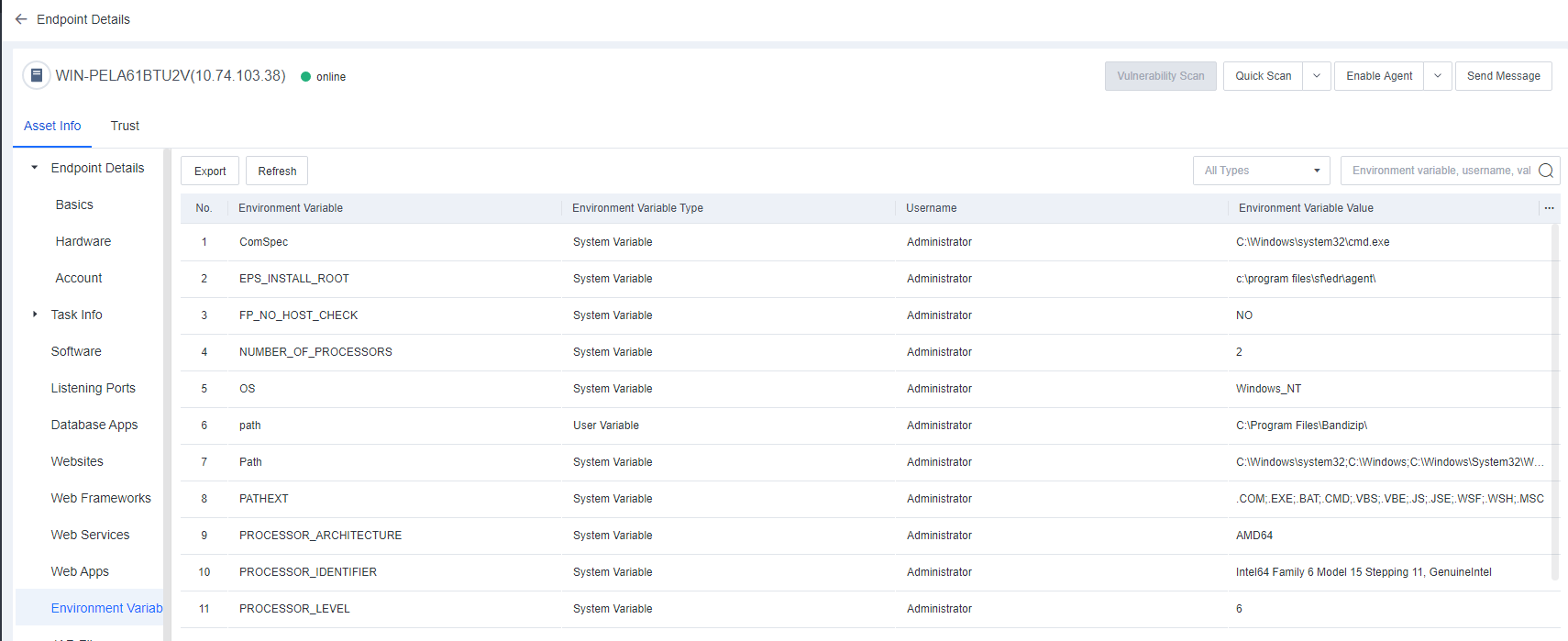This screenshot has width=1568, height=641.
Task: Click the Send Message button
Action: 1503,76
